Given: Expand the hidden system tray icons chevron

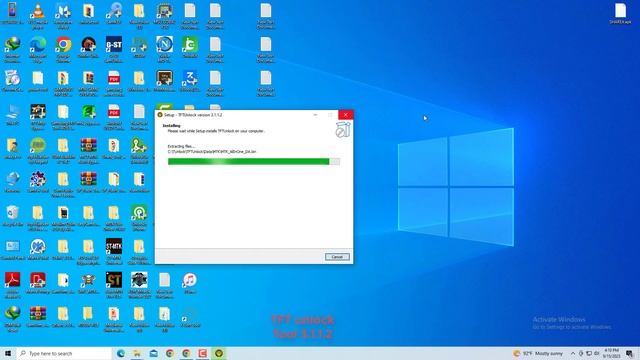Looking at the screenshot, I should pyautogui.click(x=573, y=353).
